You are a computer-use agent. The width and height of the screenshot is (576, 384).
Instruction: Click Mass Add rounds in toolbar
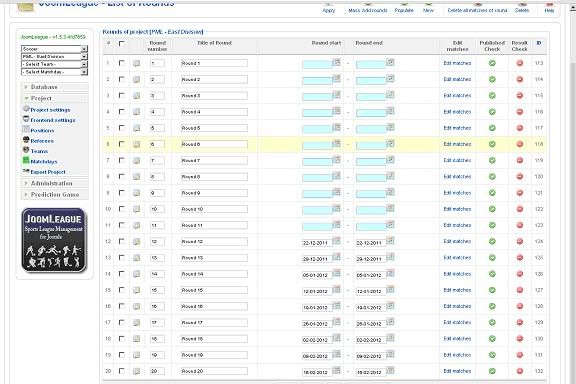click(368, 7)
